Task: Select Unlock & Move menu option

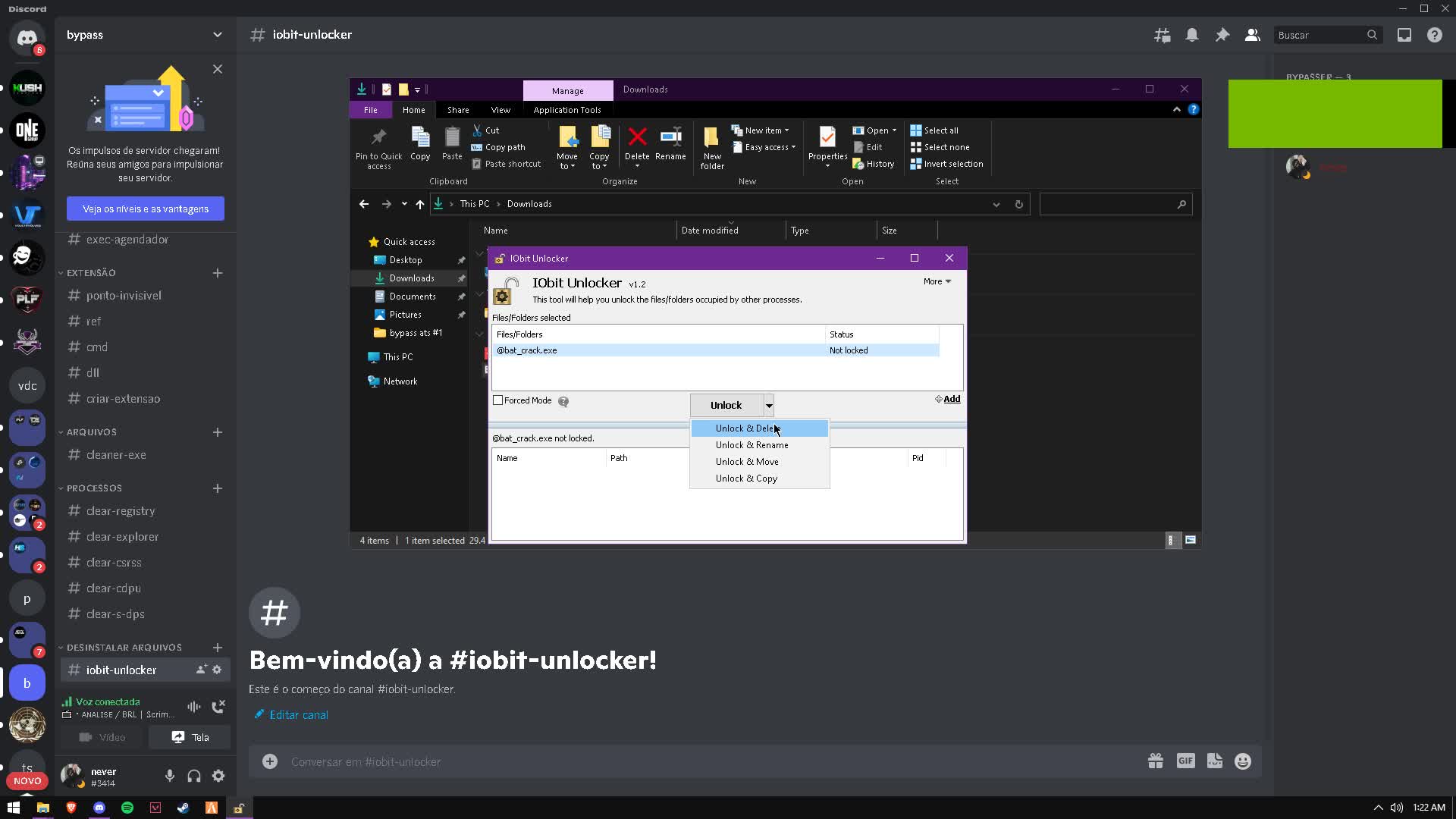Action: click(x=759, y=462)
